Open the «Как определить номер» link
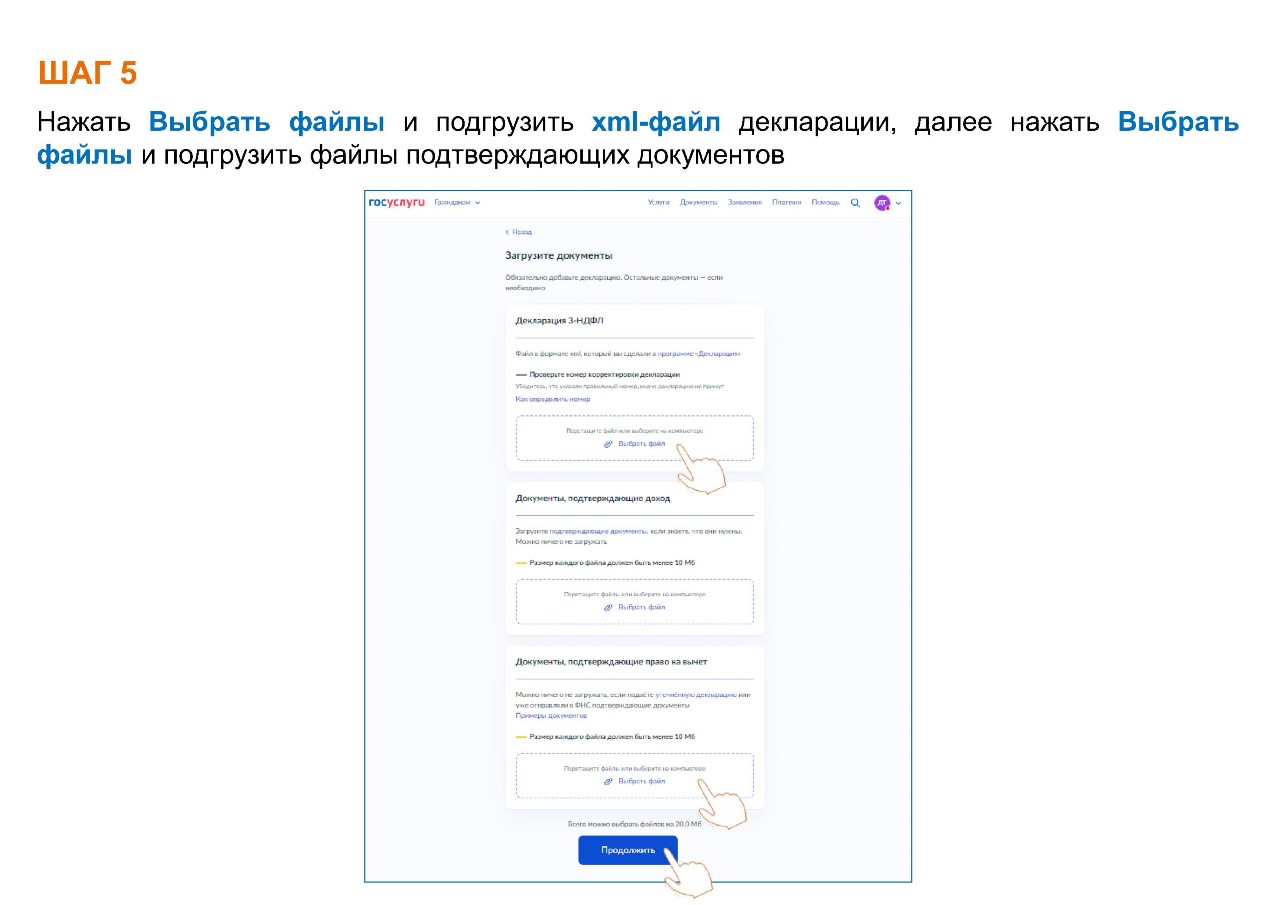This screenshot has height=905, width=1280. 553,399
